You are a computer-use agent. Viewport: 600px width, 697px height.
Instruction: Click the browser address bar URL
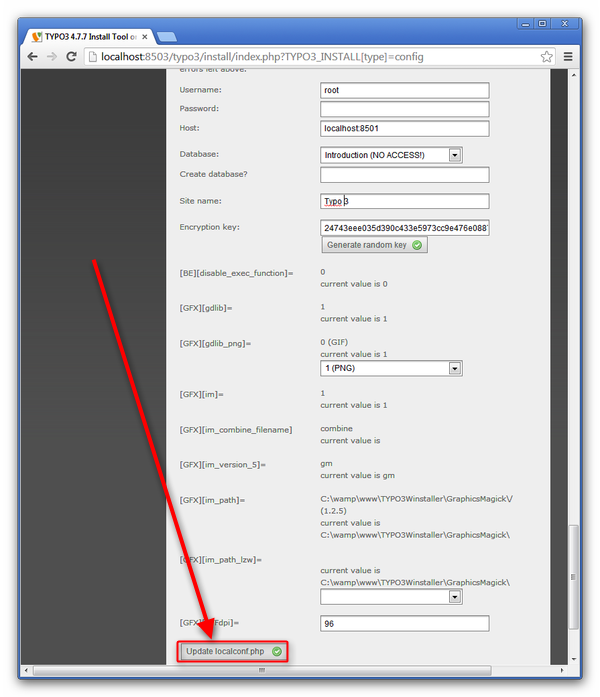(x=300, y=57)
